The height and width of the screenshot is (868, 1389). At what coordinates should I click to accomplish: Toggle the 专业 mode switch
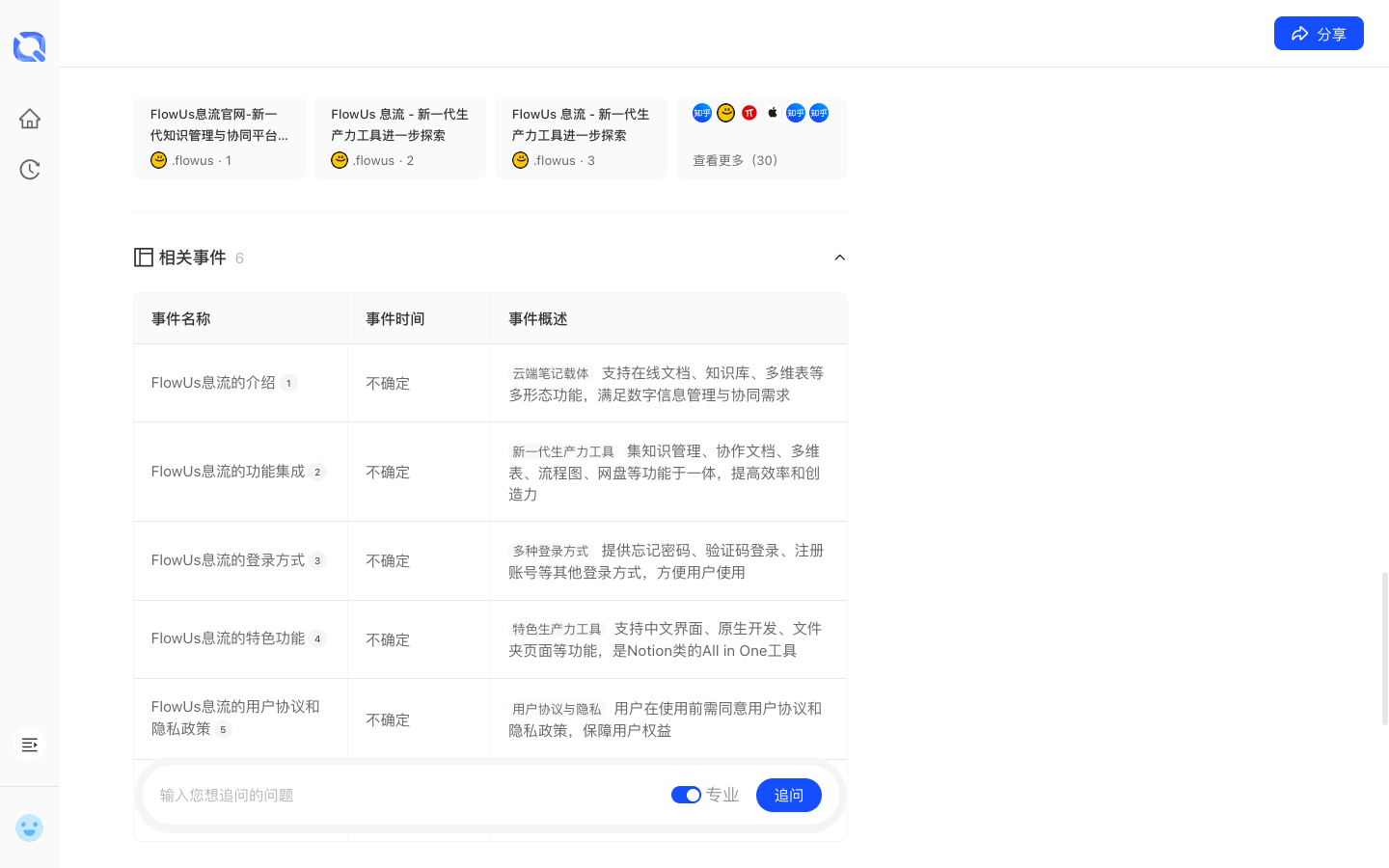point(686,795)
